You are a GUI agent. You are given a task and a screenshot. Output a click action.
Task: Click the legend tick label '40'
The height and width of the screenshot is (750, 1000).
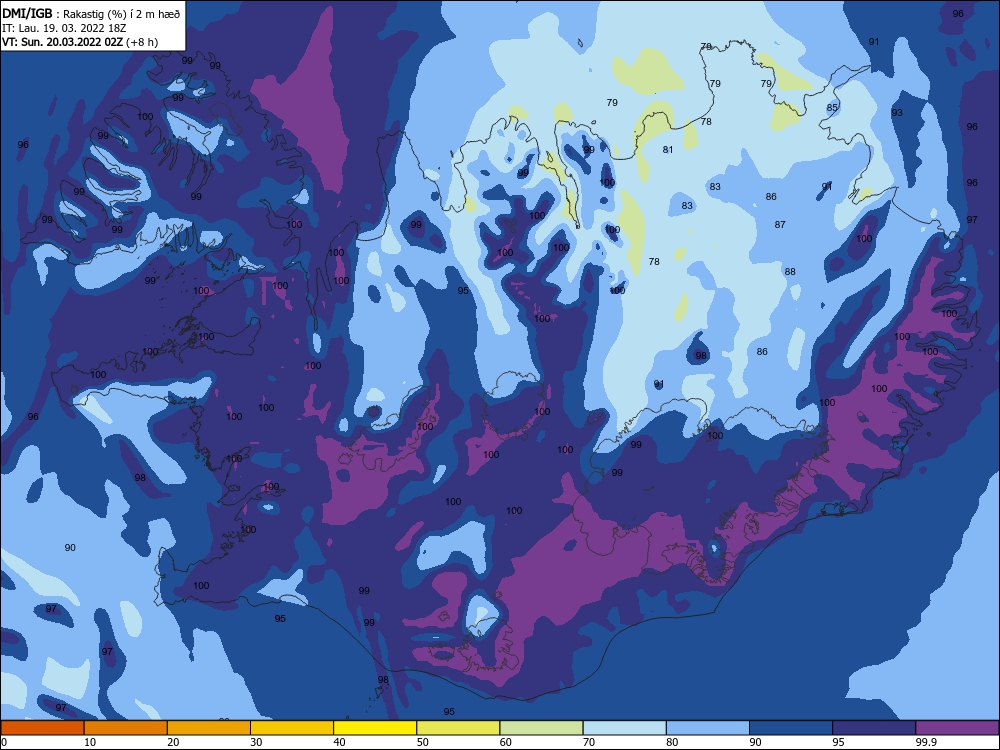[339, 742]
